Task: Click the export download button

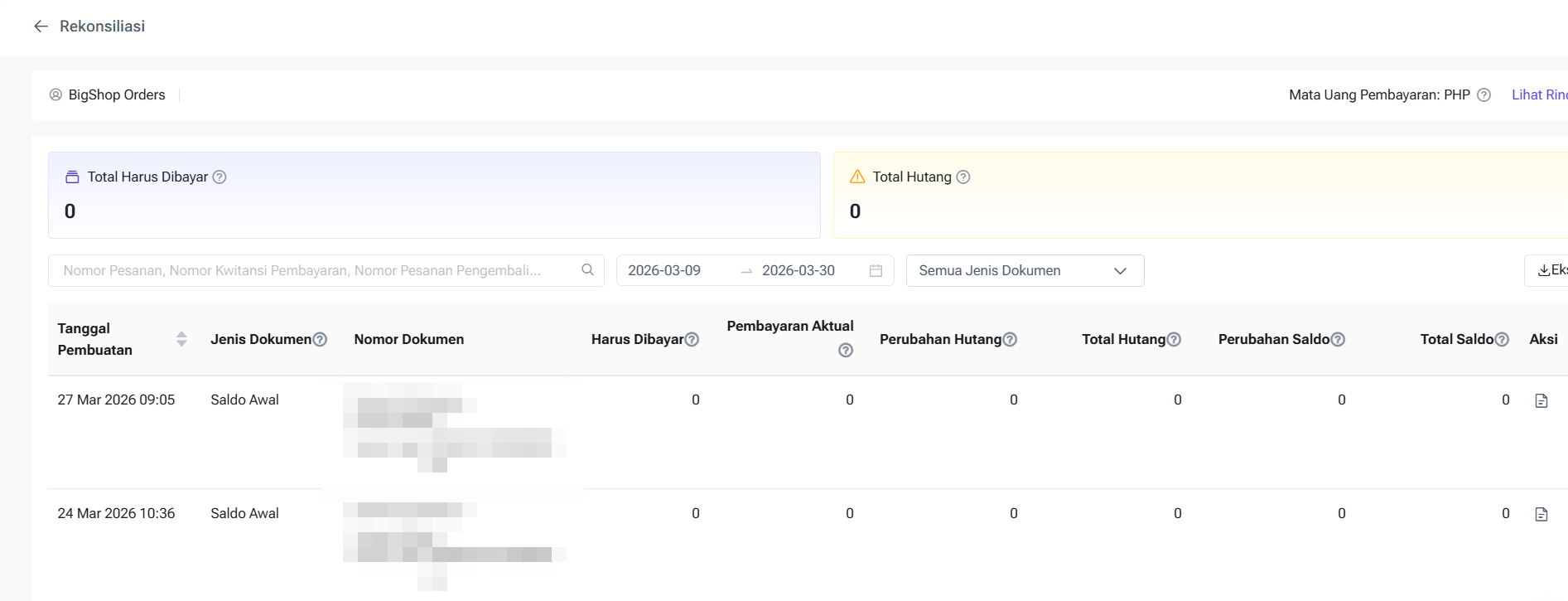Action: [x=1547, y=270]
